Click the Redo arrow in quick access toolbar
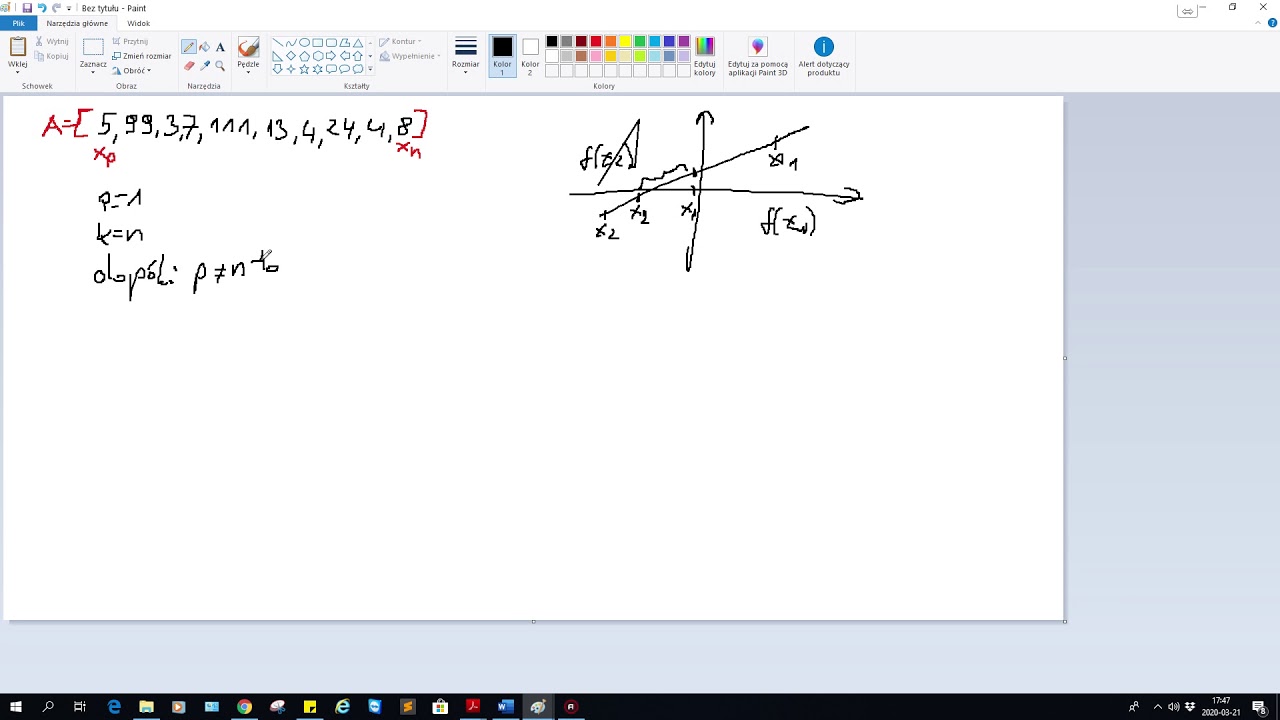The width and height of the screenshot is (1280, 720). (x=56, y=8)
